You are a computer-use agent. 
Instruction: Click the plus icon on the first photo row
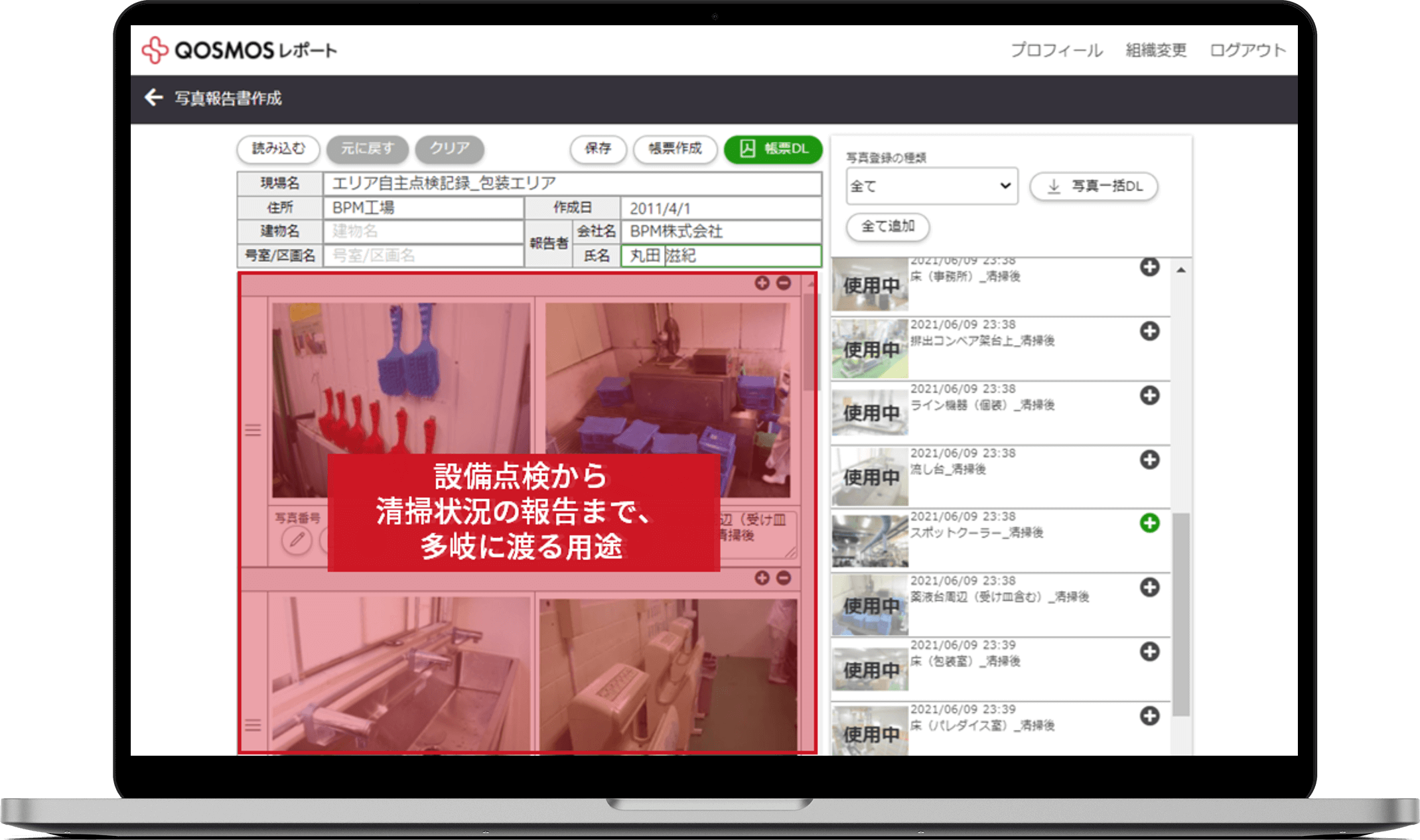(x=762, y=283)
